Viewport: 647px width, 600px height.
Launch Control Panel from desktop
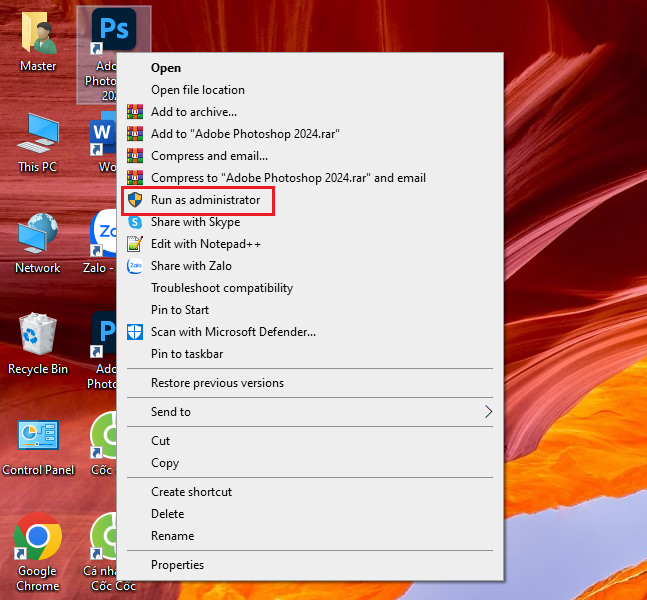pyautogui.click(x=38, y=439)
